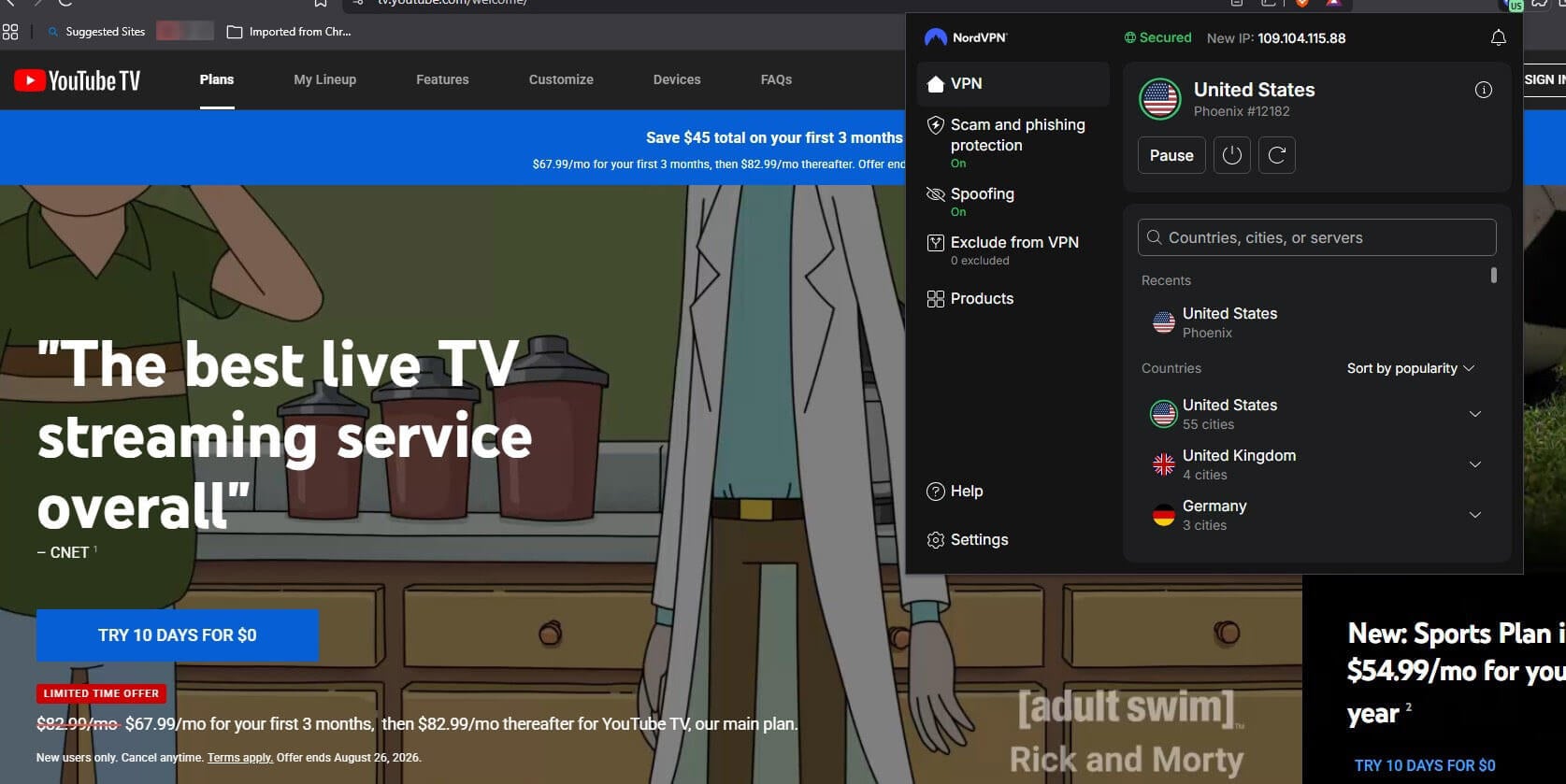
Task: Open the Features tab
Action: click(442, 80)
